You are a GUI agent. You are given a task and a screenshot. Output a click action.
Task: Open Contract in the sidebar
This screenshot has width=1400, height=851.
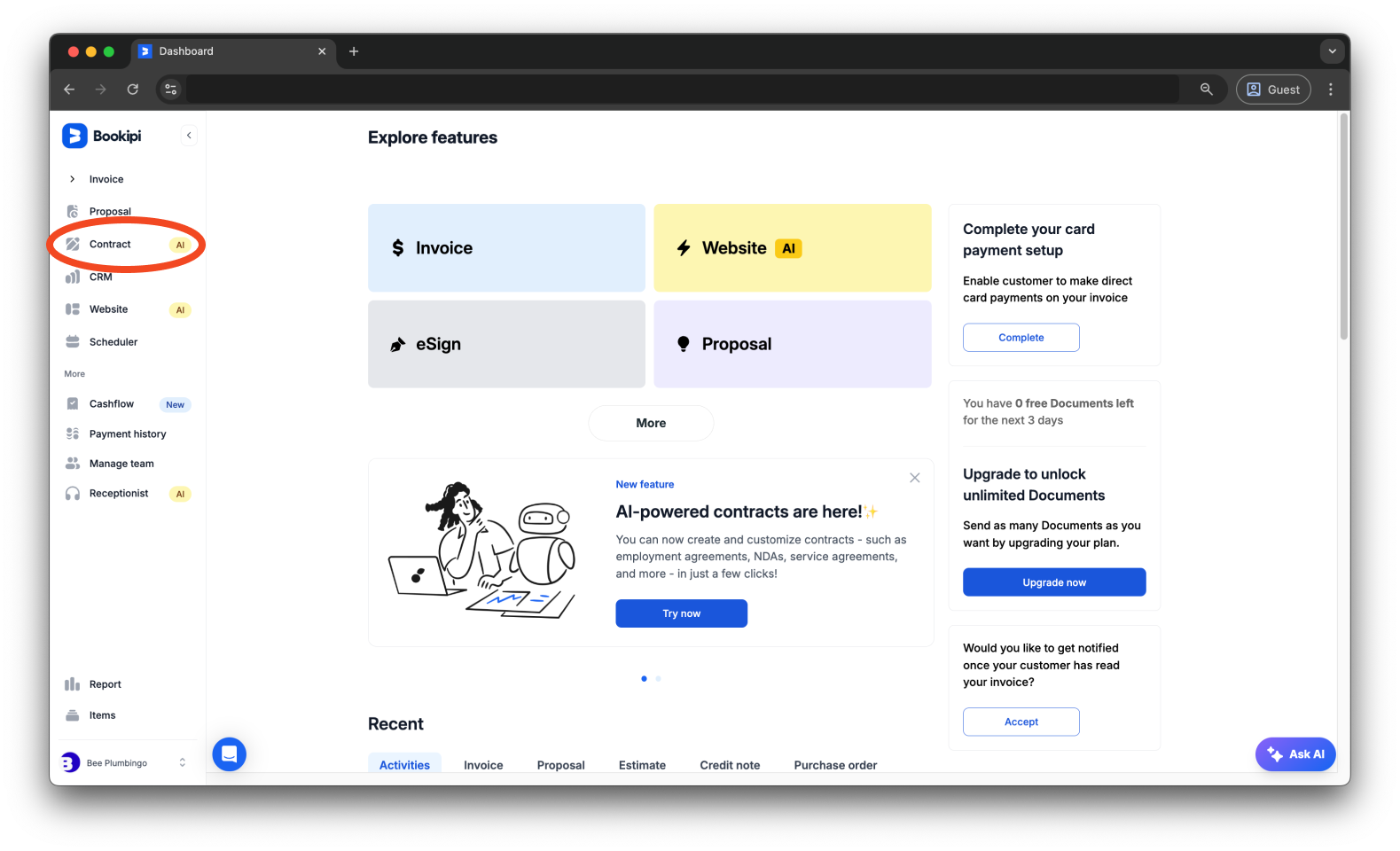click(x=128, y=245)
